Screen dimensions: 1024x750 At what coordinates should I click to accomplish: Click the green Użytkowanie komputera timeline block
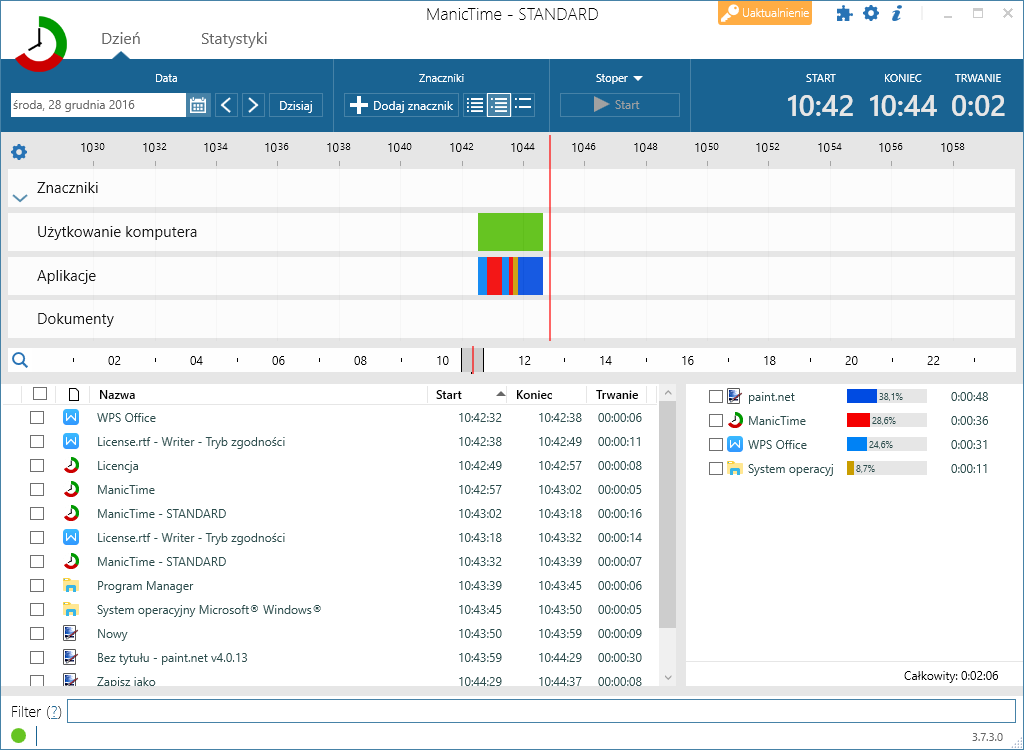tap(510, 232)
